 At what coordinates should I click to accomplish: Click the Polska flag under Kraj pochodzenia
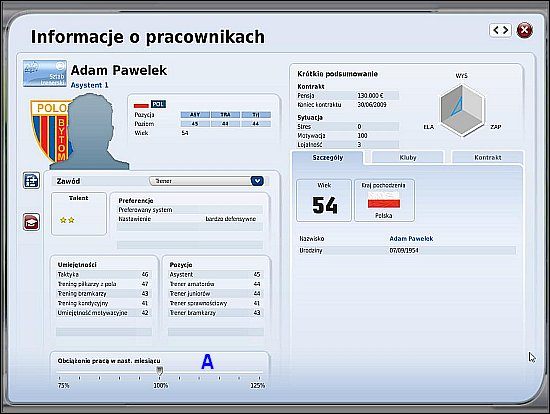(x=384, y=200)
